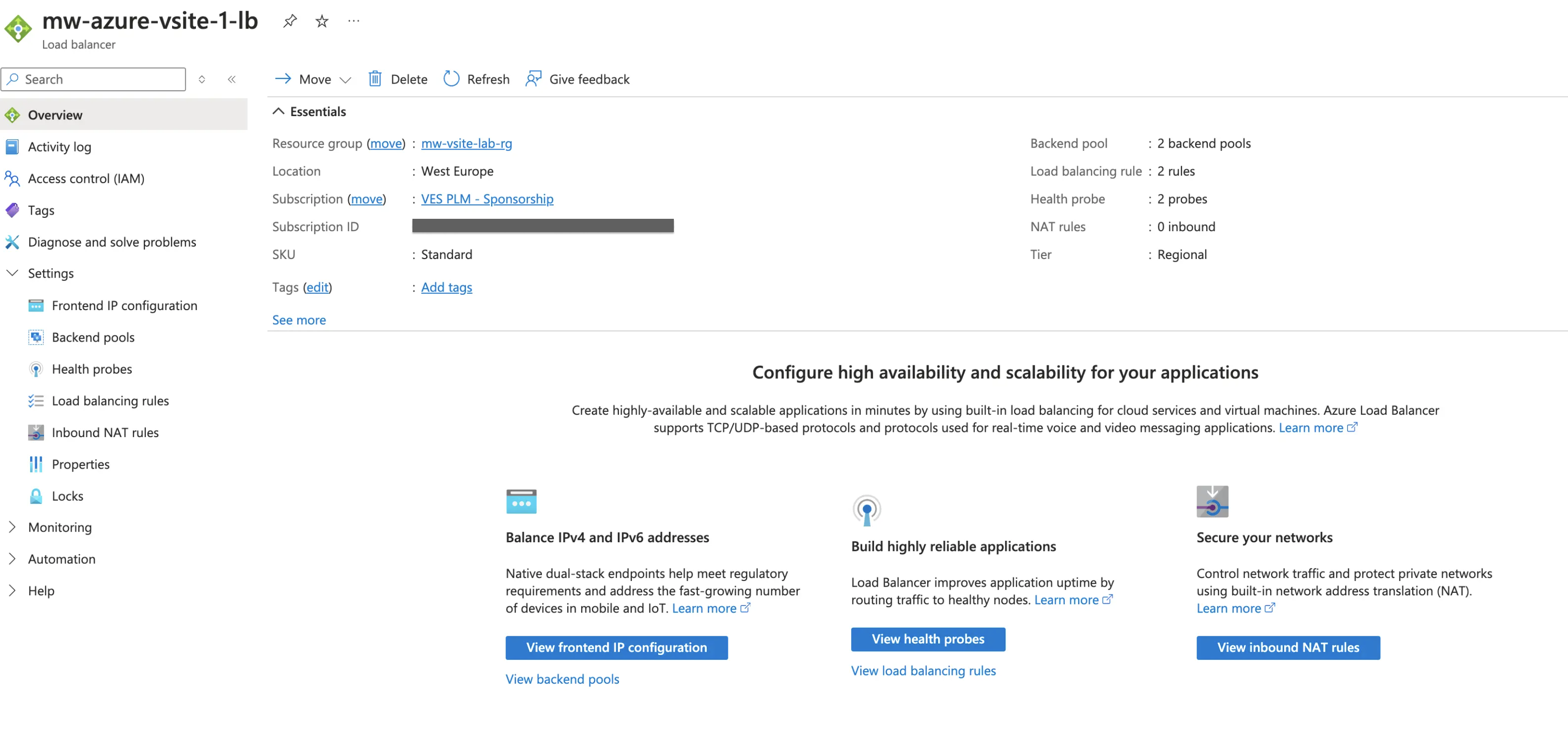Open the more options ellipsis menu
Screen dimensions: 1568x740
[353, 21]
